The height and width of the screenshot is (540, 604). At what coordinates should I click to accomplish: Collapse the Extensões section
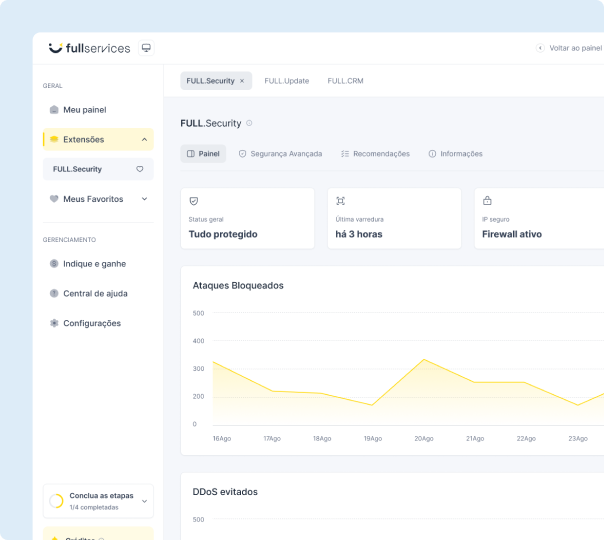point(144,140)
